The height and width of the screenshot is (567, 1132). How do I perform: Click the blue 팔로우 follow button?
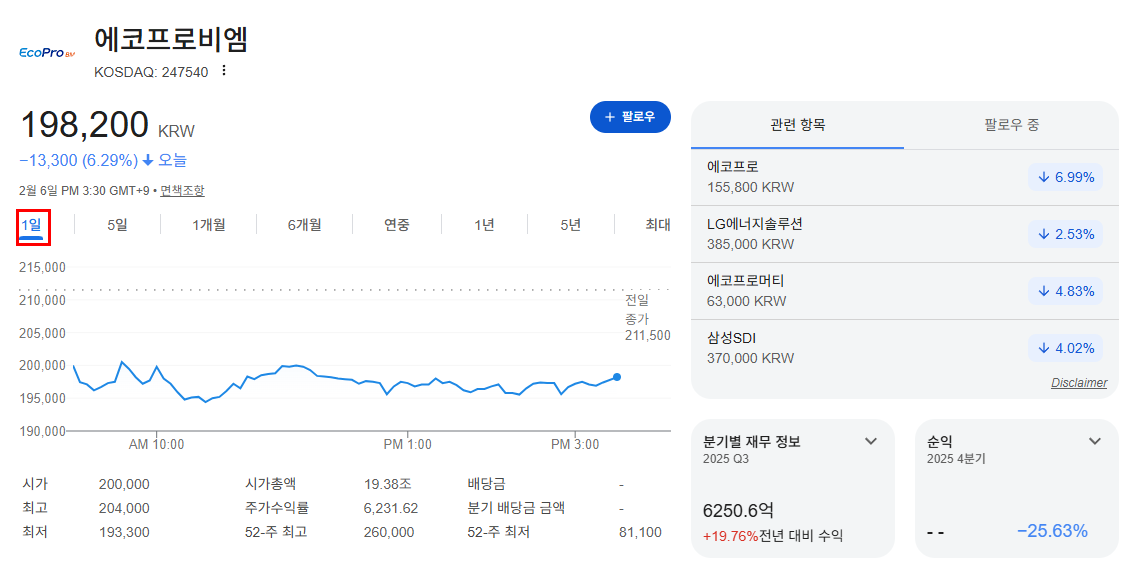click(x=630, y=117)
